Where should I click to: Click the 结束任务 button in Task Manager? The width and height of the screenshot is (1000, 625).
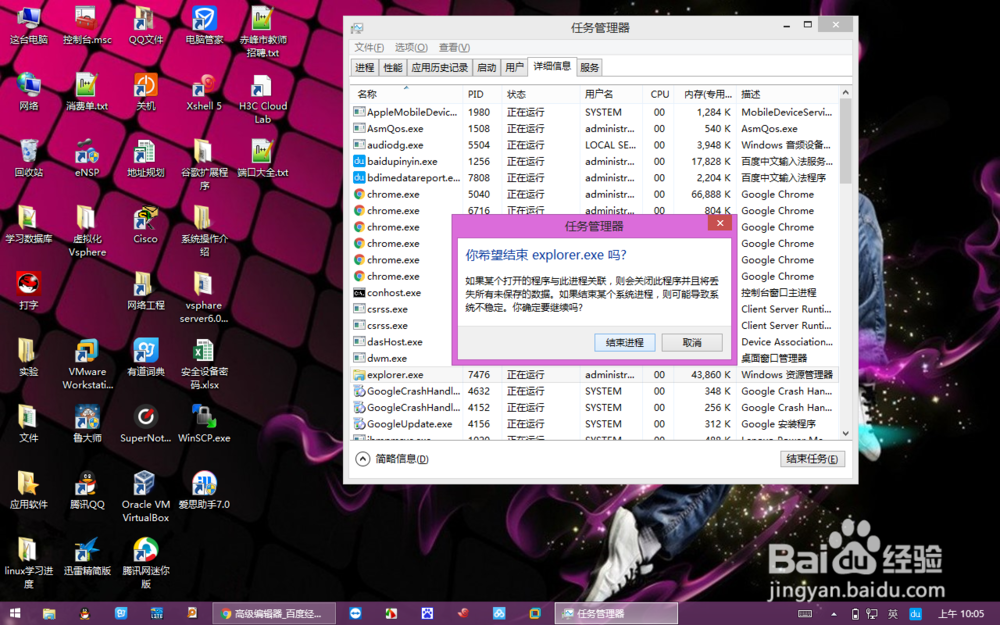click(812, 459)
